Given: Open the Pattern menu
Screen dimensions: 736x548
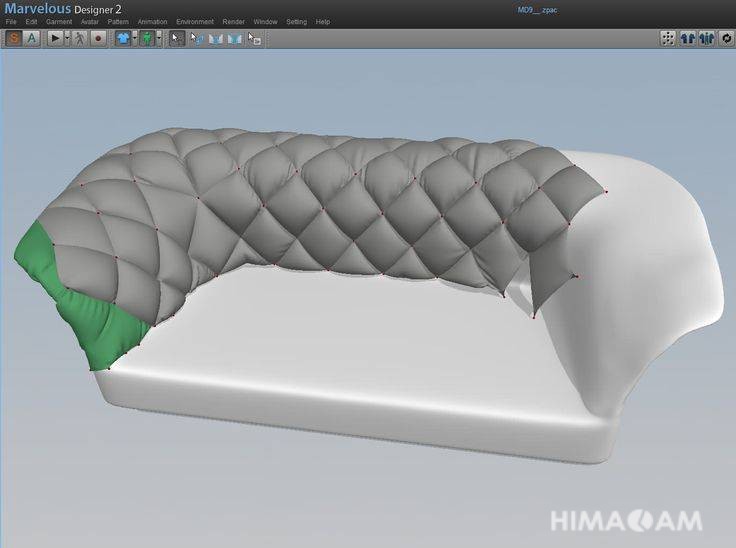Looking at the screenshot, I should click(118, 22).
